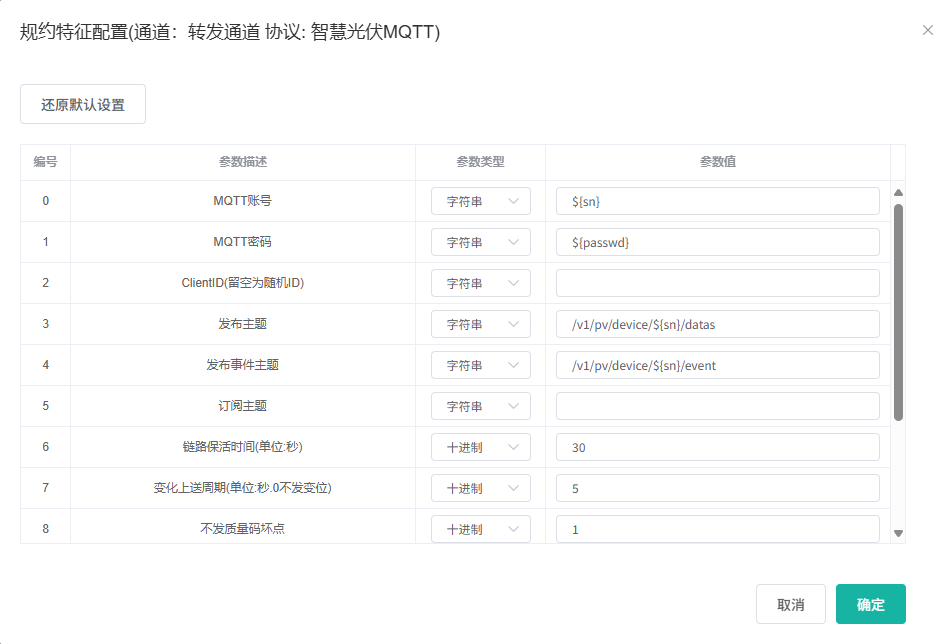This screenshot has height=644, width=952.
Task: Open parameter type dropdown for MQTT密码
Action: point(480,242)
